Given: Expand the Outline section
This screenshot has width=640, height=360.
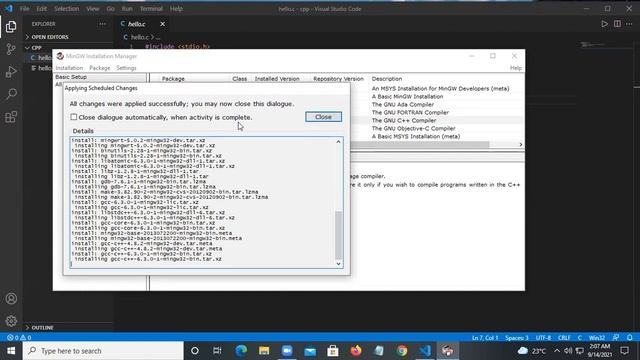Looking at the screenshot, I should [39, 327].
